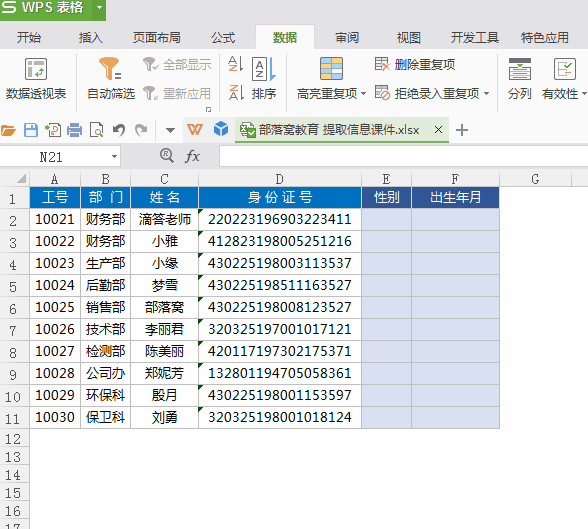Click 全部显示 show all filter button
The width and height of the screenshot is (588, 529).
177,64
